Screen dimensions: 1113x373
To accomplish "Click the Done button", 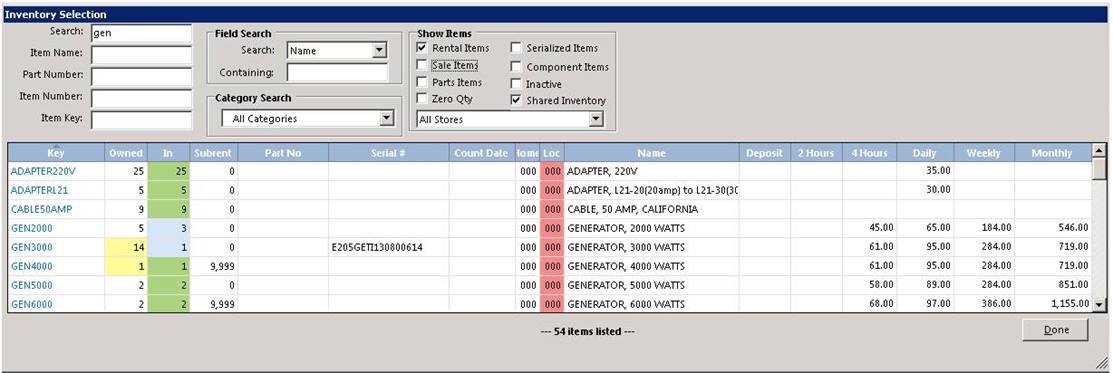I will (x=1056, y=330).
